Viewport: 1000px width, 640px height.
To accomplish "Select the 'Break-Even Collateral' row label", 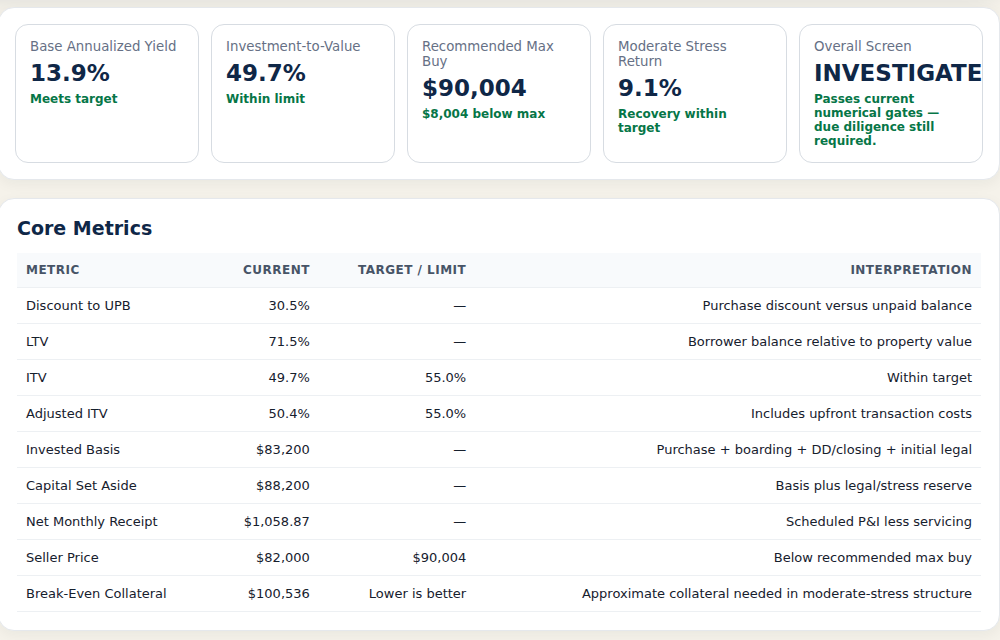I will (96, 594).
